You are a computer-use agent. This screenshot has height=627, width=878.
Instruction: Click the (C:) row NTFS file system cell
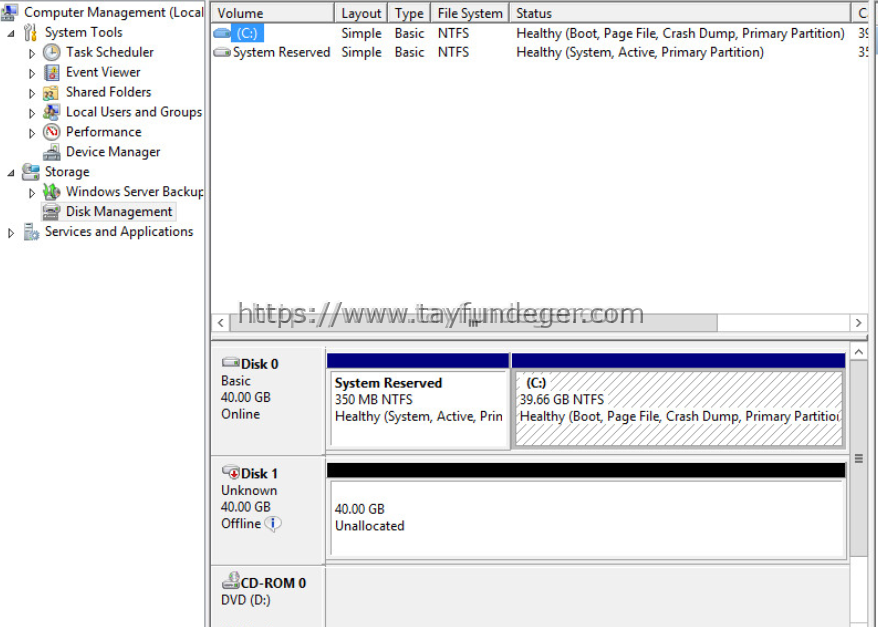click(454, 33)
